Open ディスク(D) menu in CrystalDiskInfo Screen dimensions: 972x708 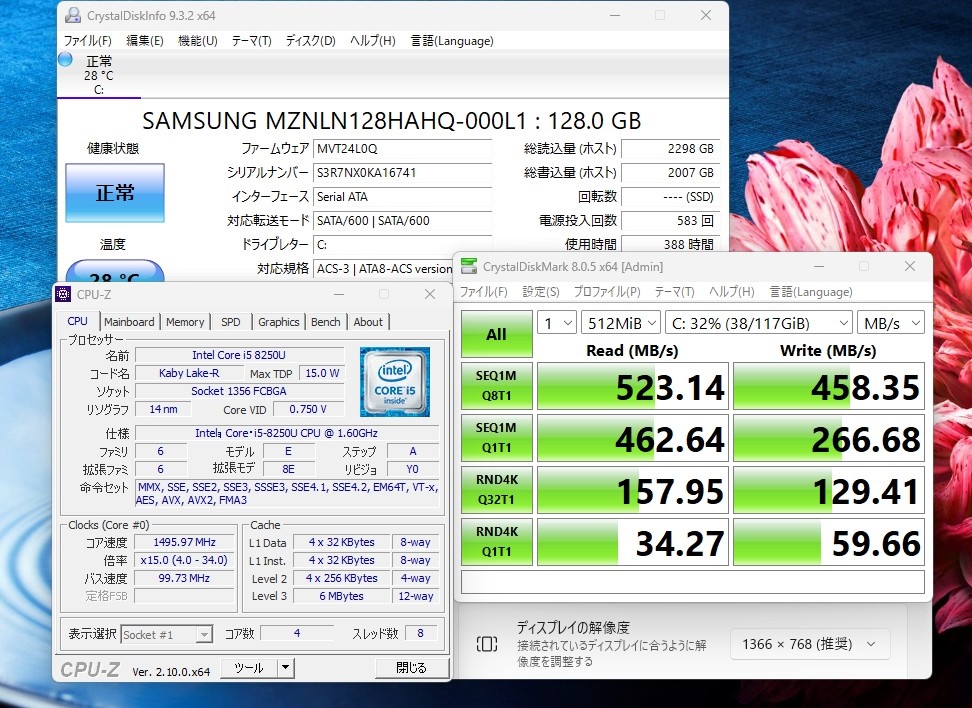click(x=311, y=41)
